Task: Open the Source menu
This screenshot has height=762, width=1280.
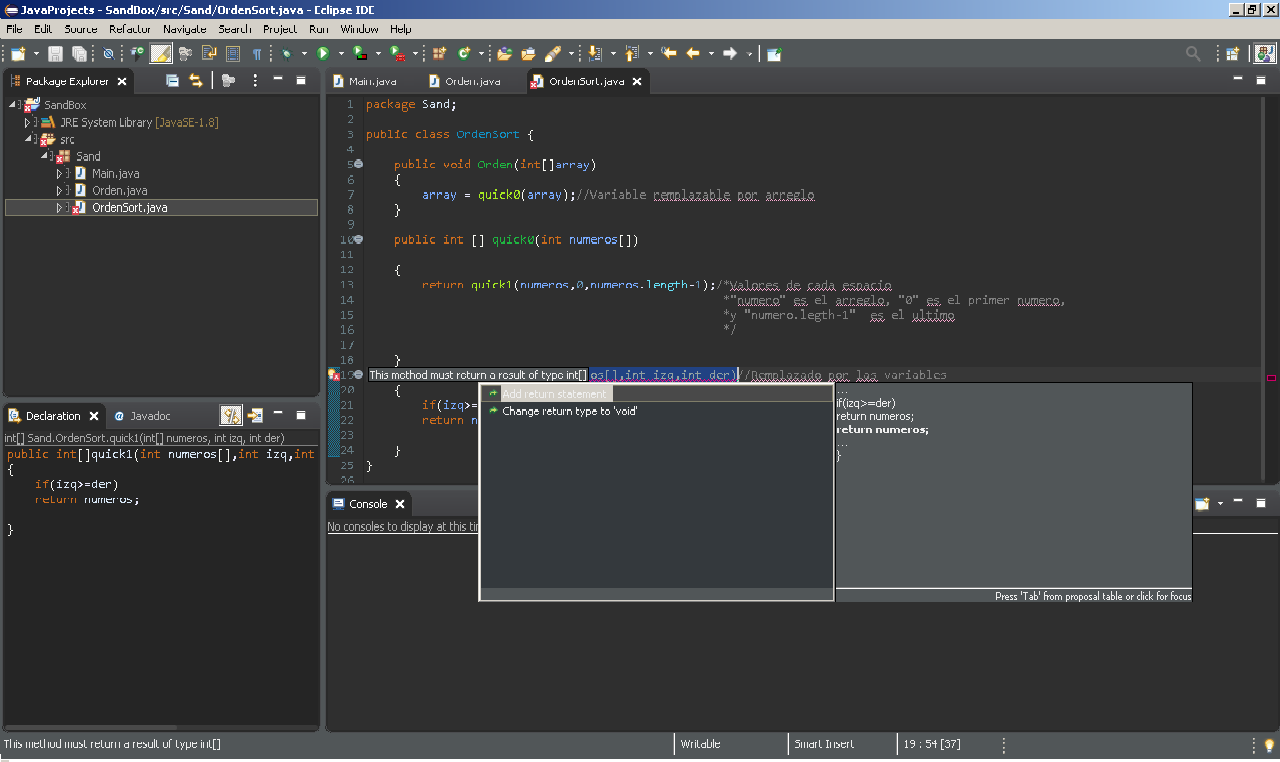Action: 81,29
